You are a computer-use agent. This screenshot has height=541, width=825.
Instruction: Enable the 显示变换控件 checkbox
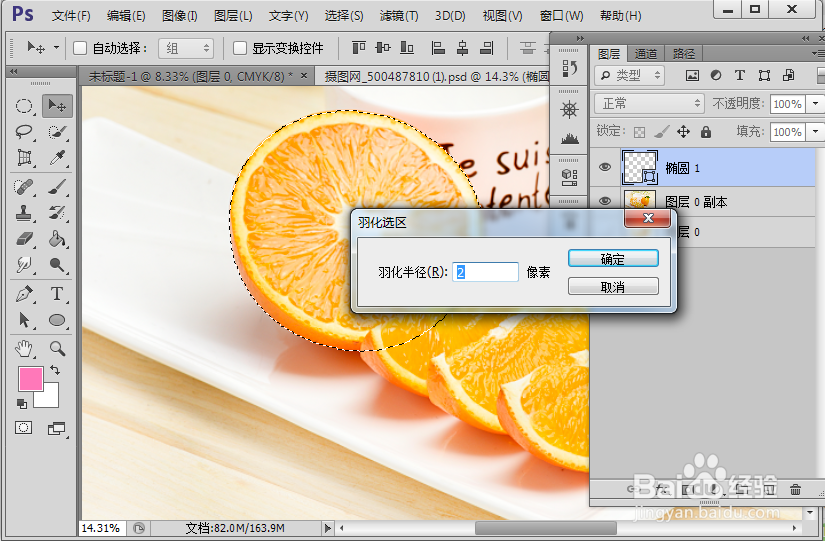click(x=240, y=48)
